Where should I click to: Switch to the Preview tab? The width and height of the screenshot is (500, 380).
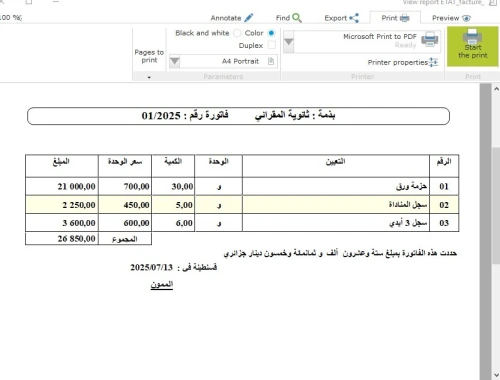click(x=451, y=18)
